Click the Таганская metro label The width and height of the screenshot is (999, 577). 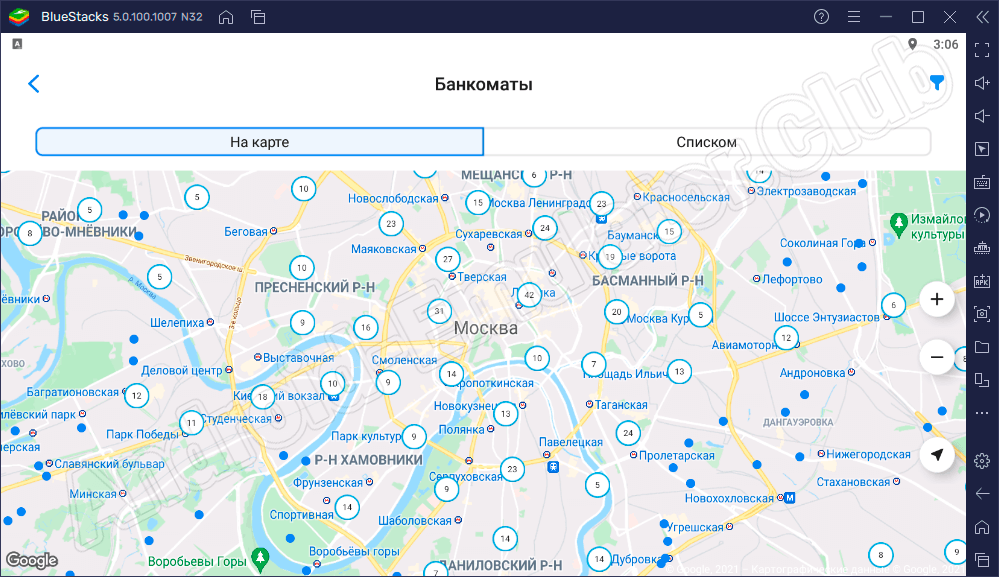[x=621, y=405]
